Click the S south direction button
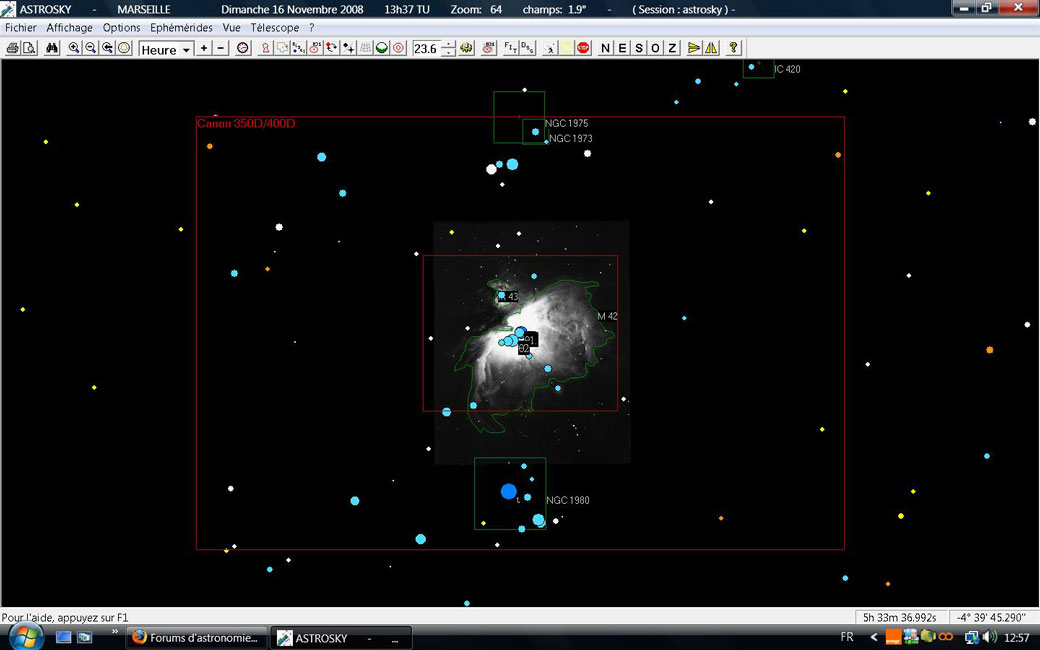The image size is (1040, 650). pos(639,48)
